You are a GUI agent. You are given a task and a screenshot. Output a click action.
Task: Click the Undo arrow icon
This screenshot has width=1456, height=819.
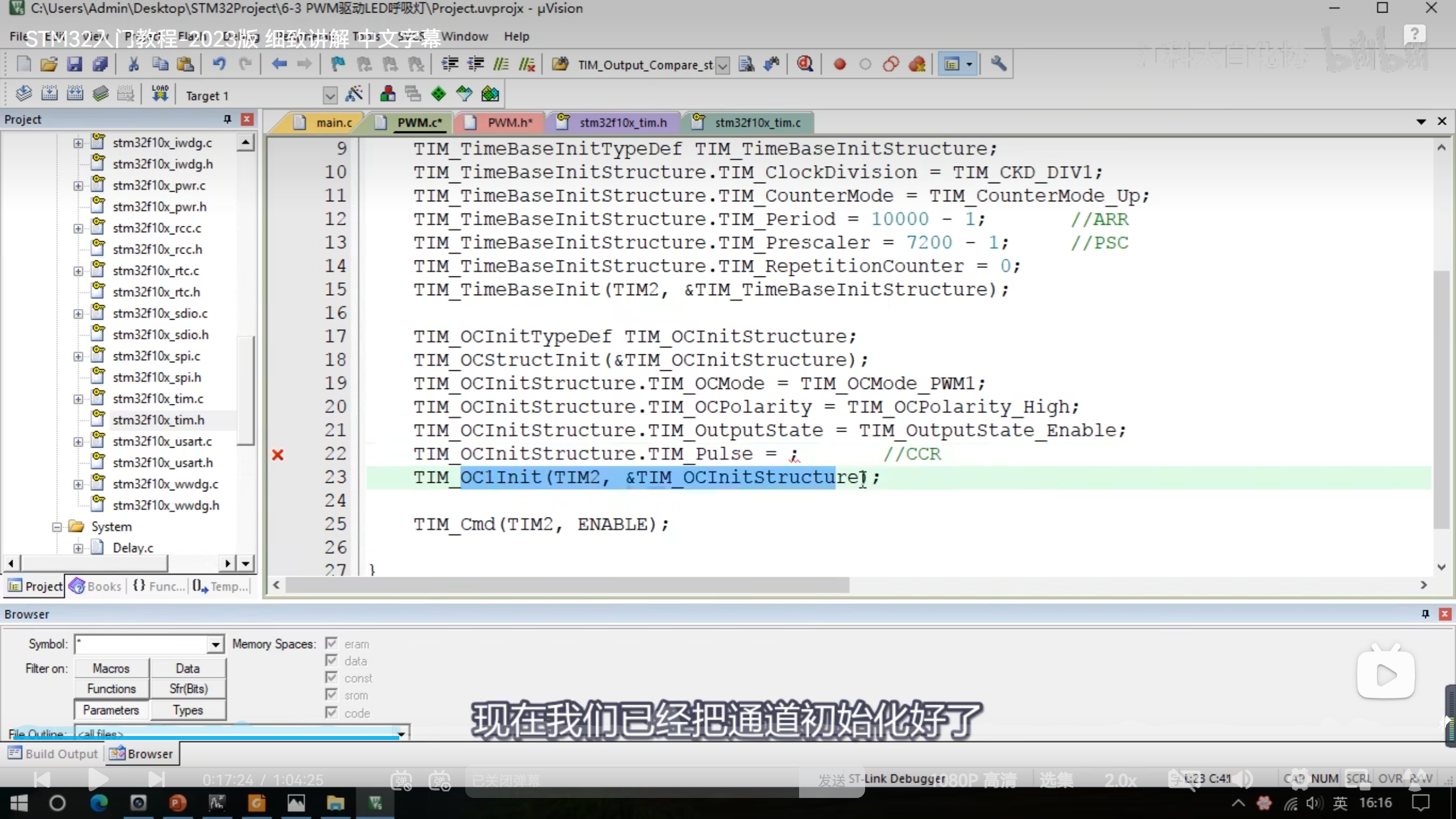tap(219, 64)
